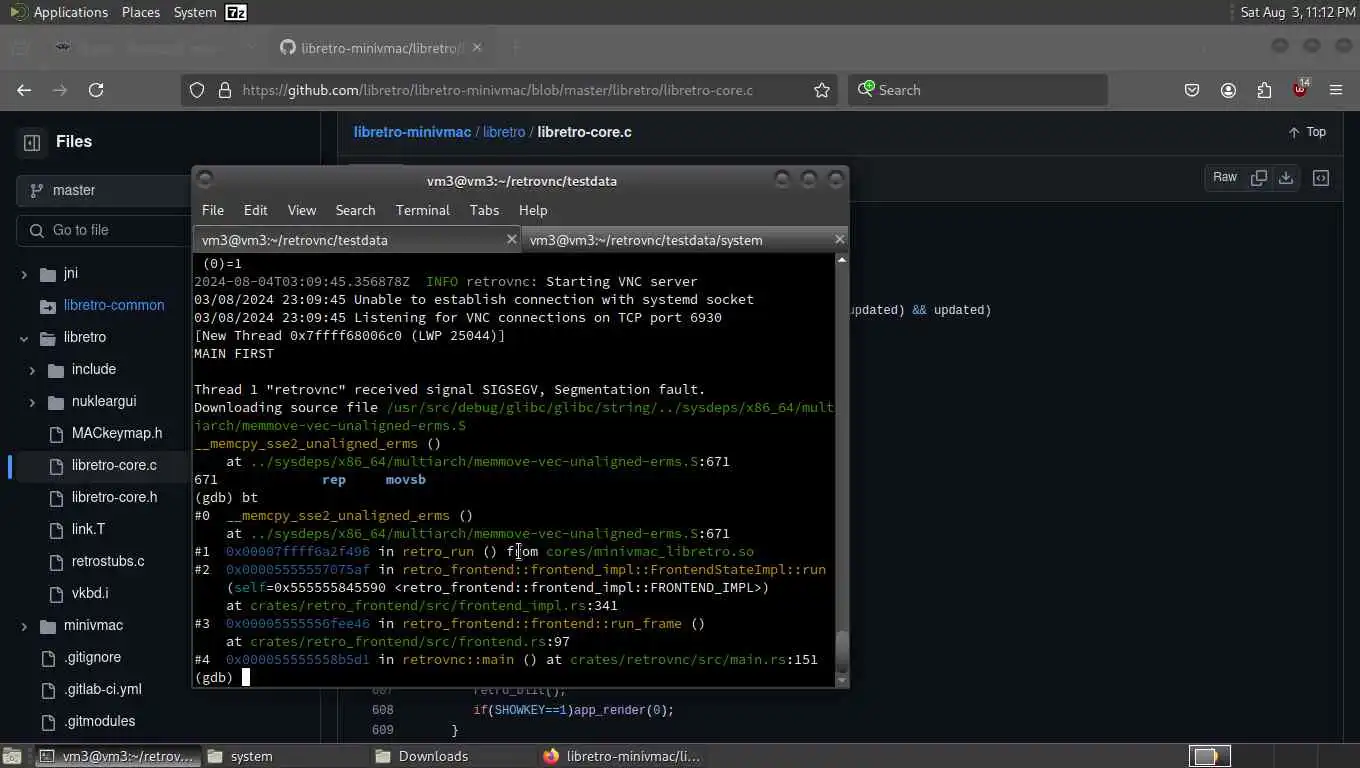Image resolution: width=1360 pixels, height=768 pixels.
Task: Click clock in top panel
Action: pos(1296,12)
